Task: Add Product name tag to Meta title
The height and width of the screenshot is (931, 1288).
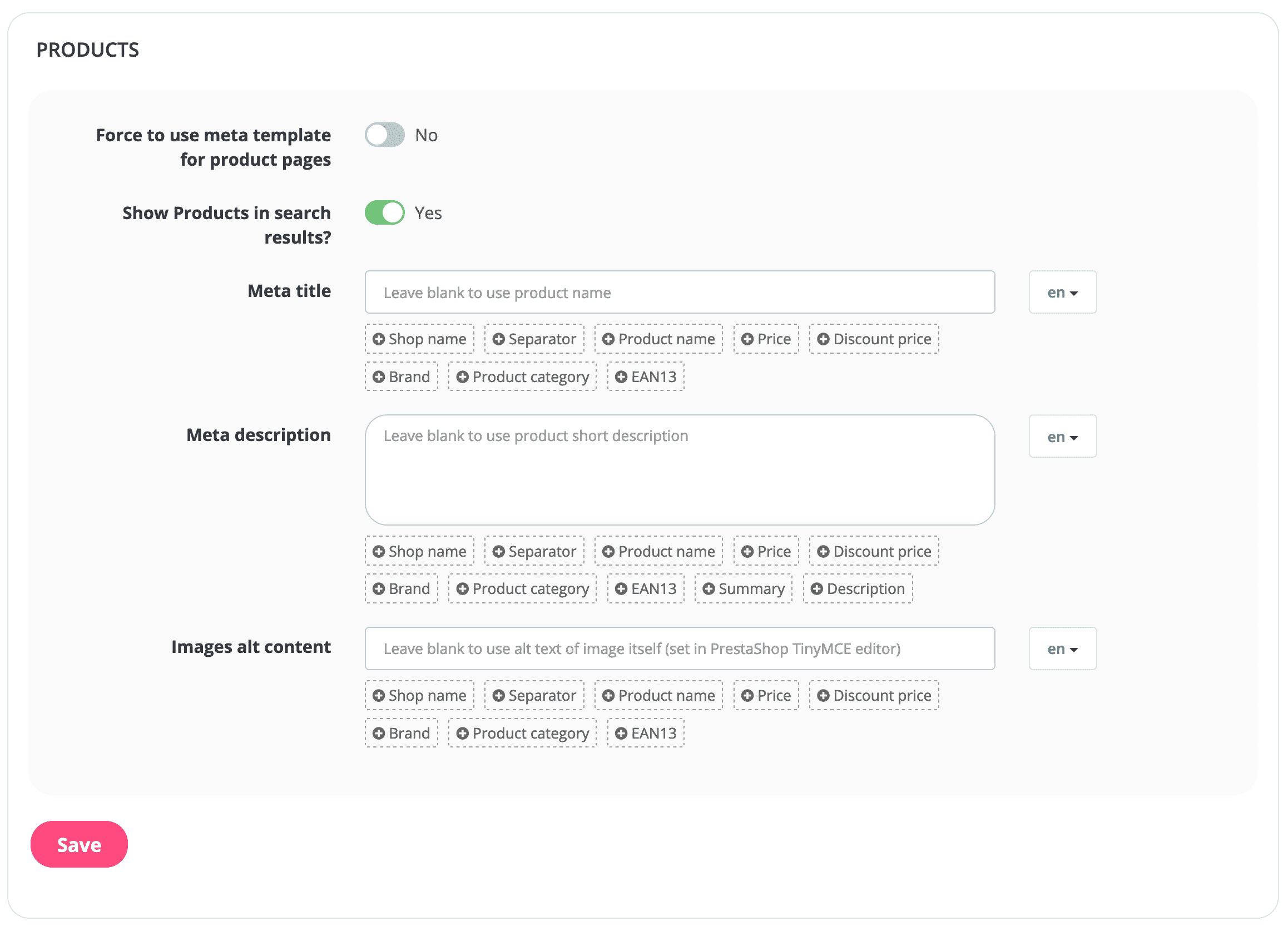Action: click(658, 339)
